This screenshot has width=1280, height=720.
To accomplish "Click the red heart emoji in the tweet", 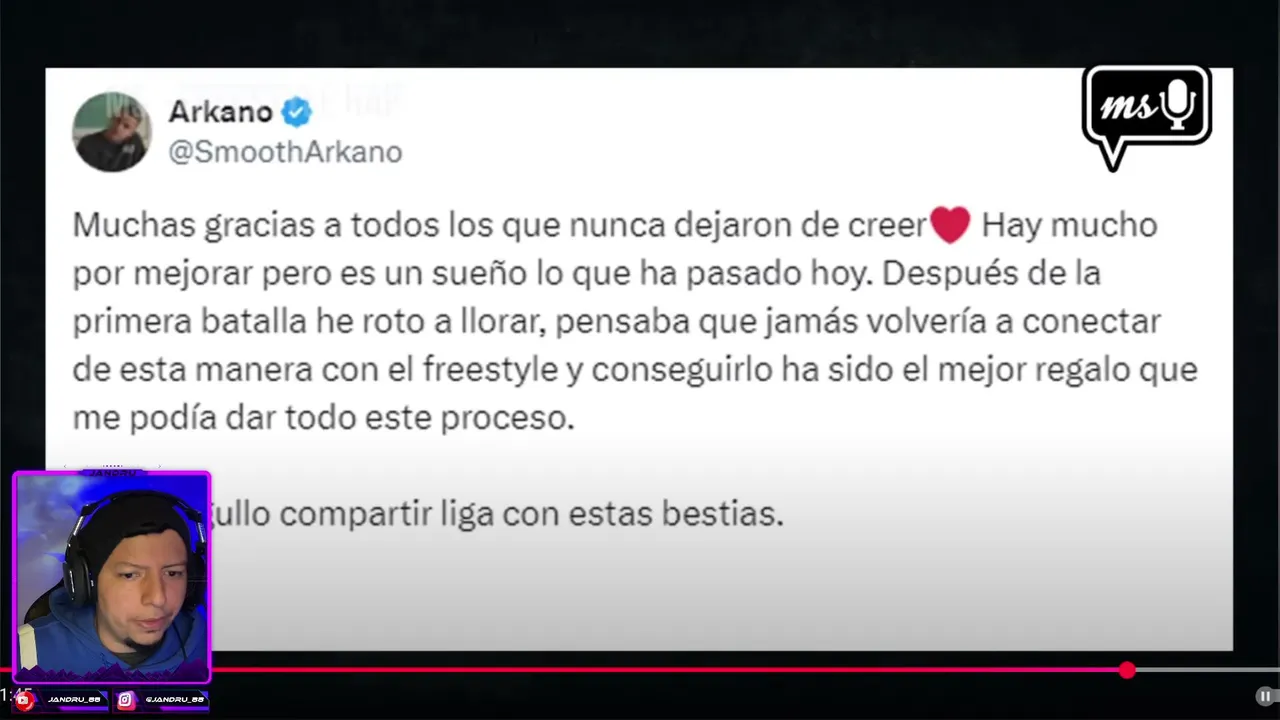I will (950, 225).
